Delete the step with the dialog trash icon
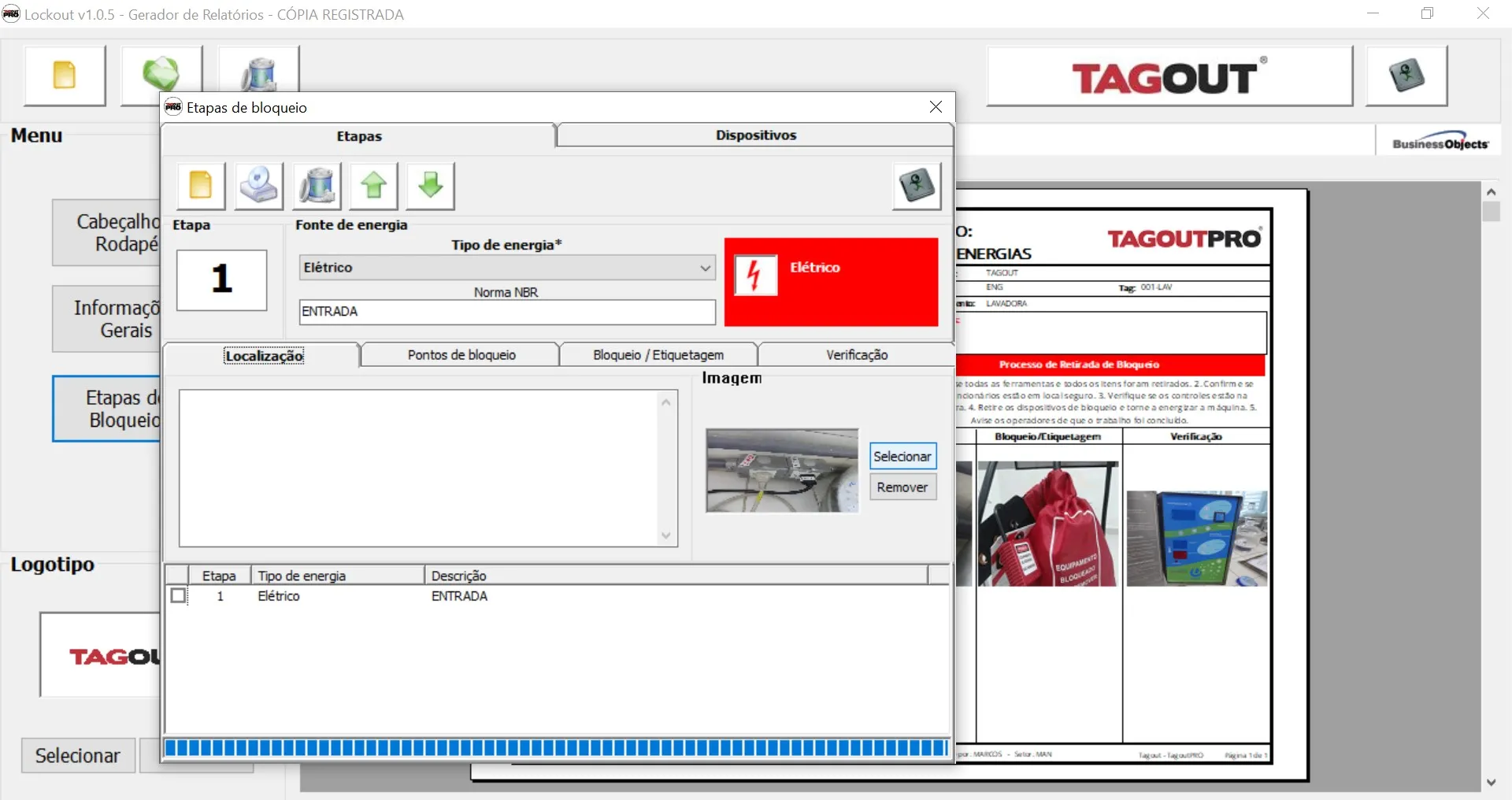This screenshot has width=1512, height=800. click(317, 186)
